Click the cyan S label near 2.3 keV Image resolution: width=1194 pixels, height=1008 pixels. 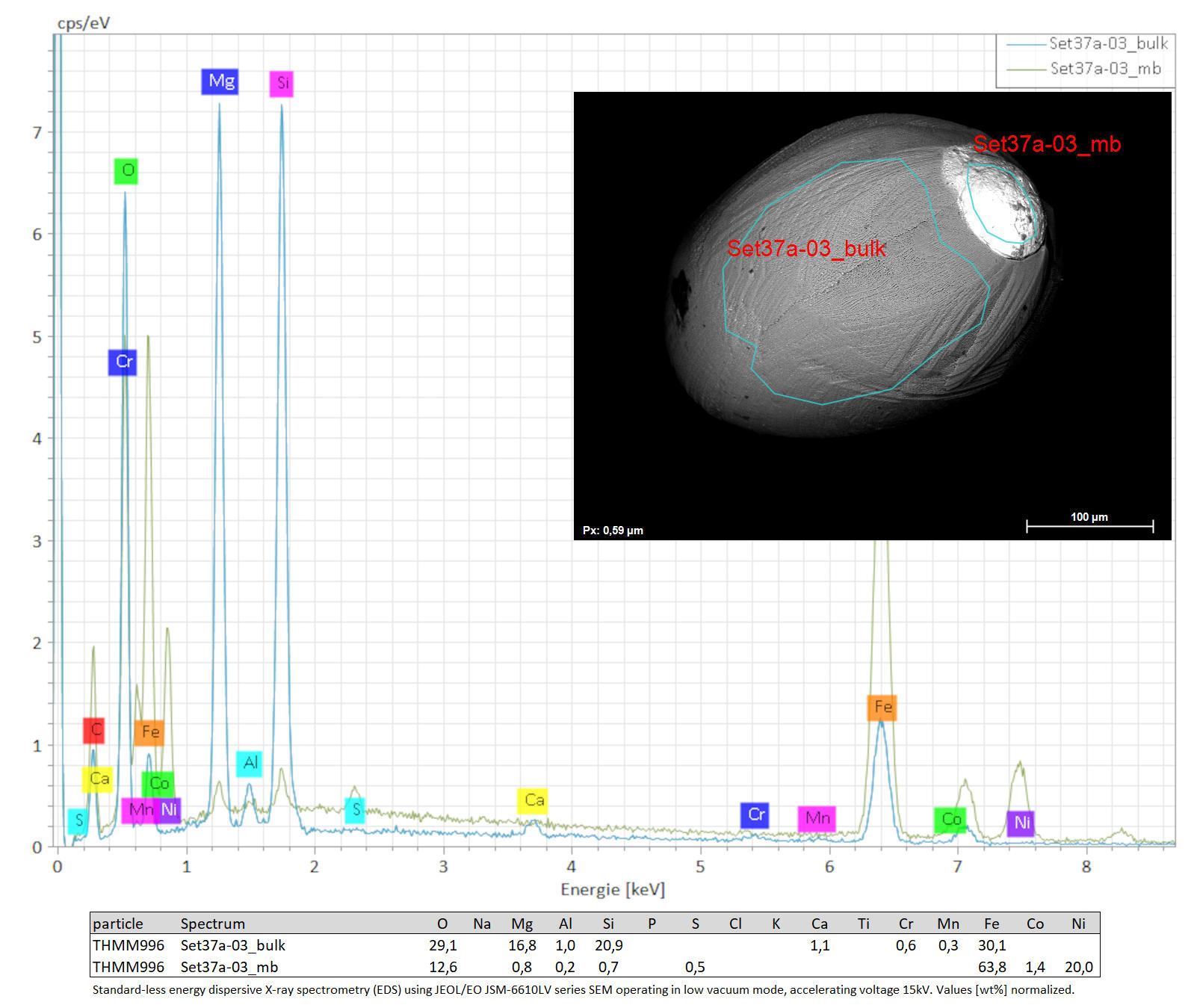(355, 810)
